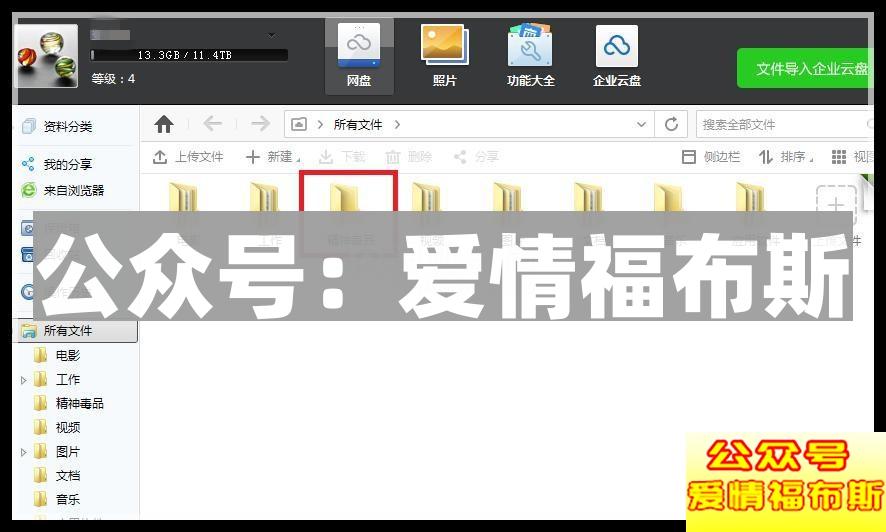The width and height of the screenshot is (886, 532).
Task: Open the 功能大全 toolbox tab
Action: point(530,55)
